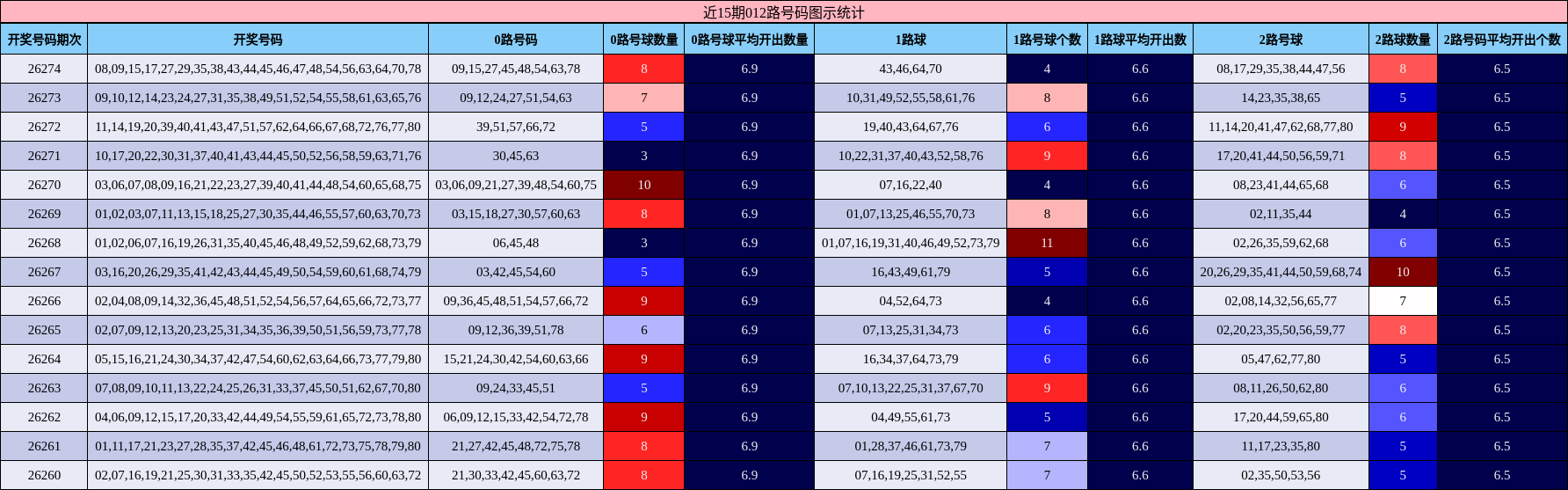Select 0路号码 cell 09,24,33,45,51
1568x490 pixels.
click(516, 388)
